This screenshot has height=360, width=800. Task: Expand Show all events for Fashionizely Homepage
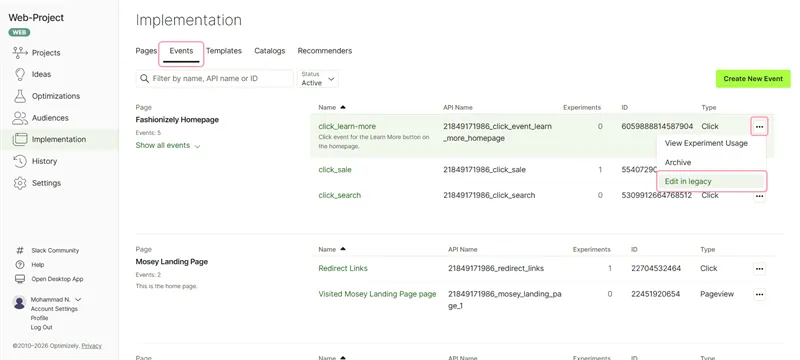(x=168, y=145)
